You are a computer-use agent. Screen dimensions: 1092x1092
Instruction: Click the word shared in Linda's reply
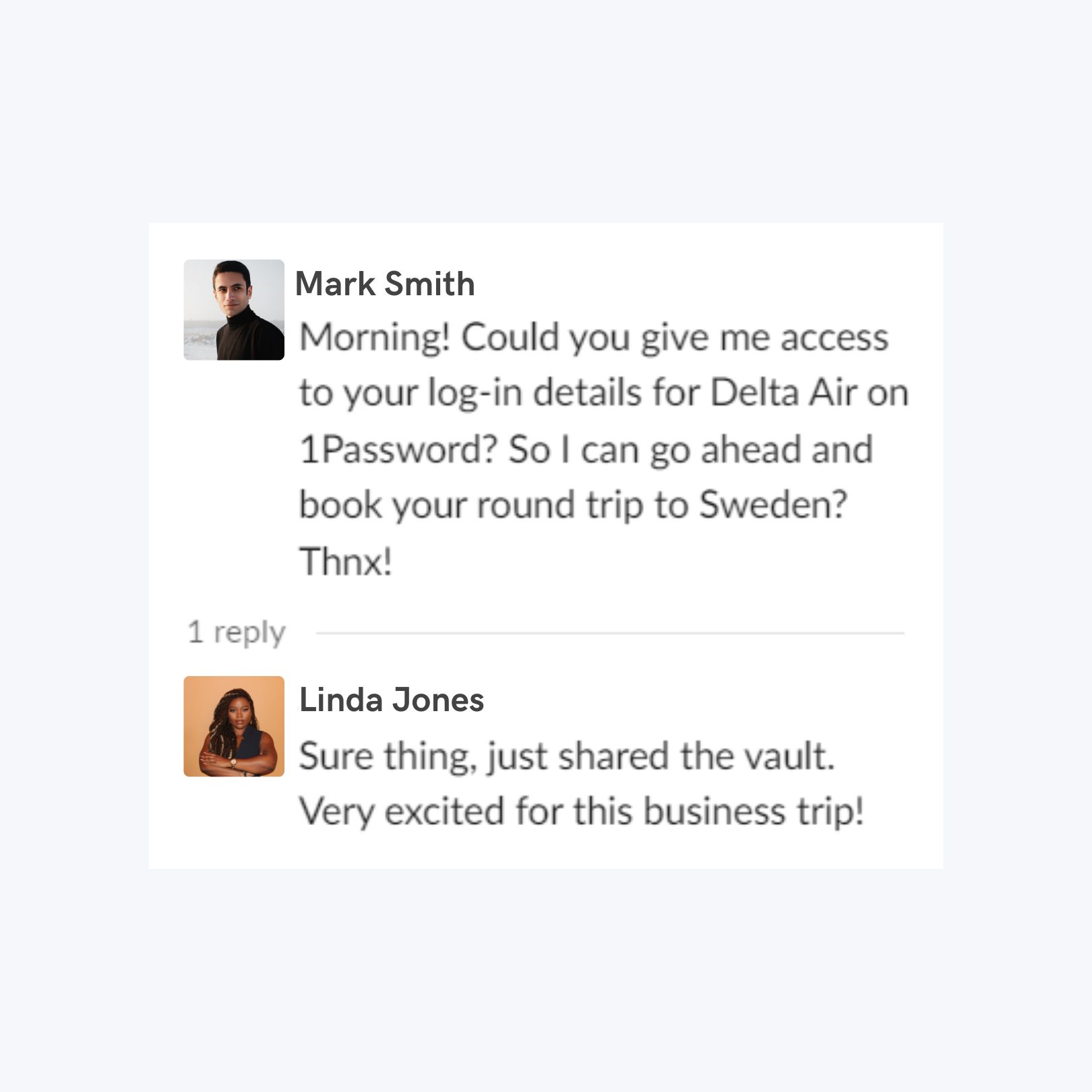[614, 756]
